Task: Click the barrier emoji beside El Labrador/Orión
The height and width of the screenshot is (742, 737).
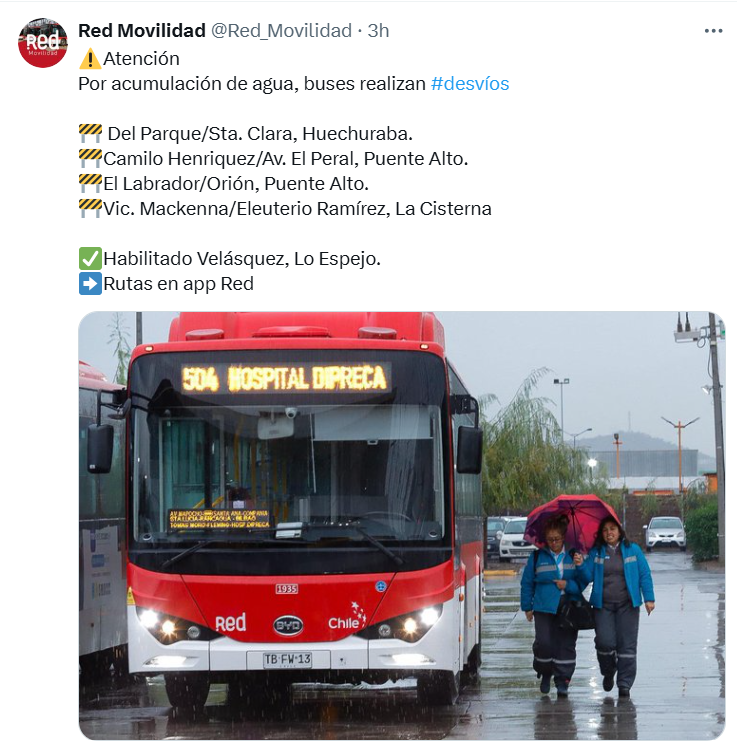Action: [x=90, y=184]
